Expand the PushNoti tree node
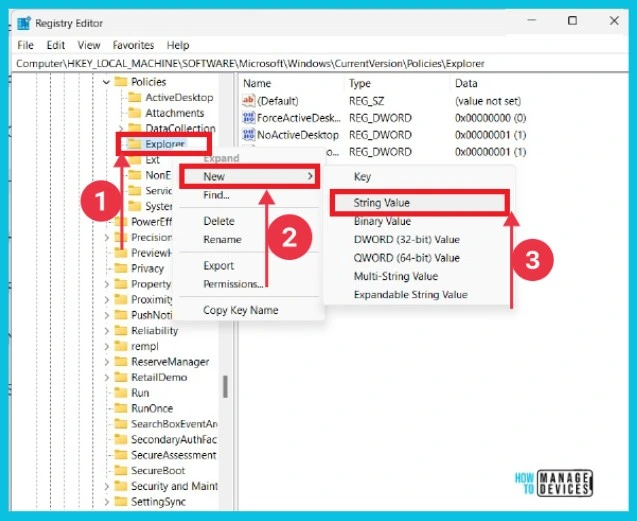The width and height of the screenshot is (637, 521). [106, 315]
